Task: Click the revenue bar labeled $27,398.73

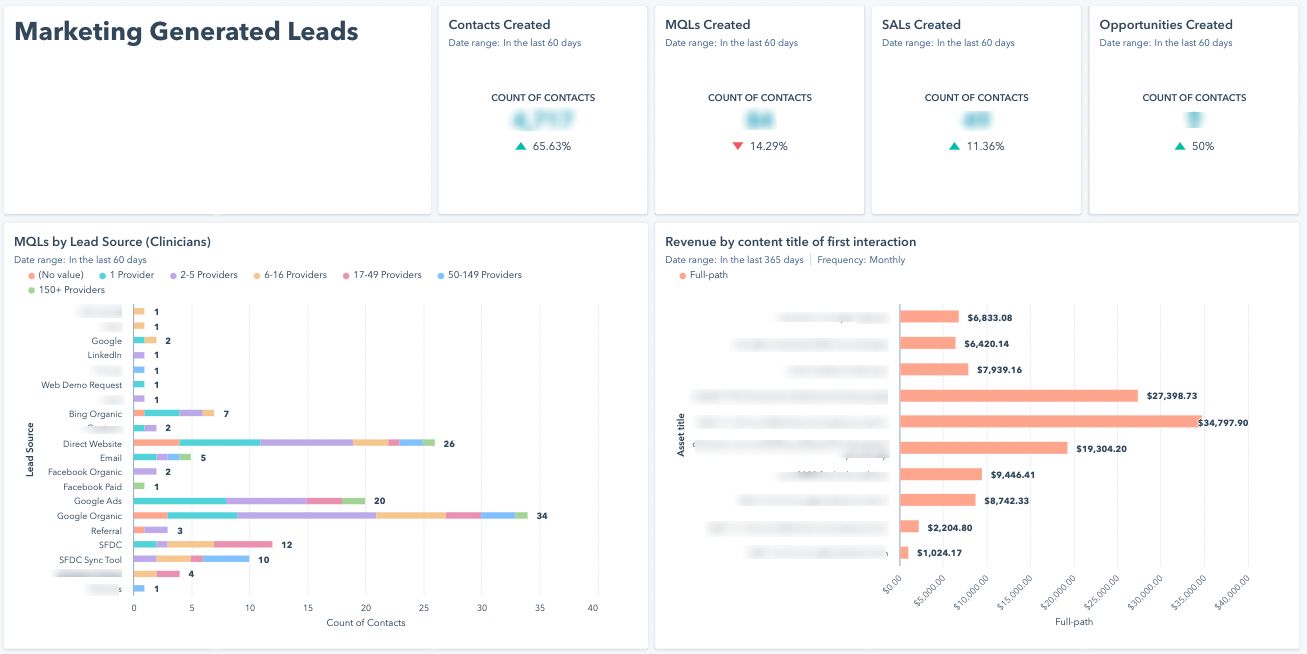Action: click(1019, 396)
